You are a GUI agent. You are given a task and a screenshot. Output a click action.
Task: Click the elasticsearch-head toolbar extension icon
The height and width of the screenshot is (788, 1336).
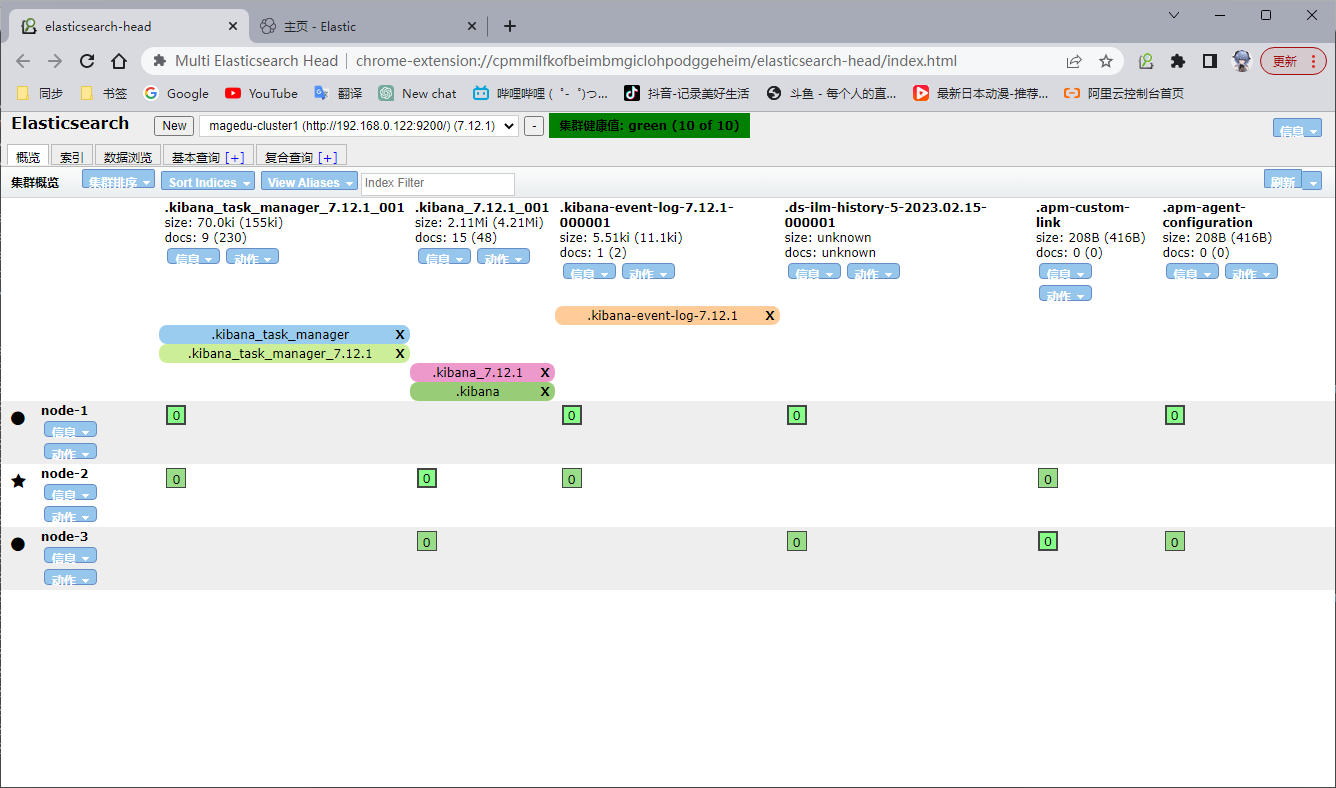[x=1146, y=61]
